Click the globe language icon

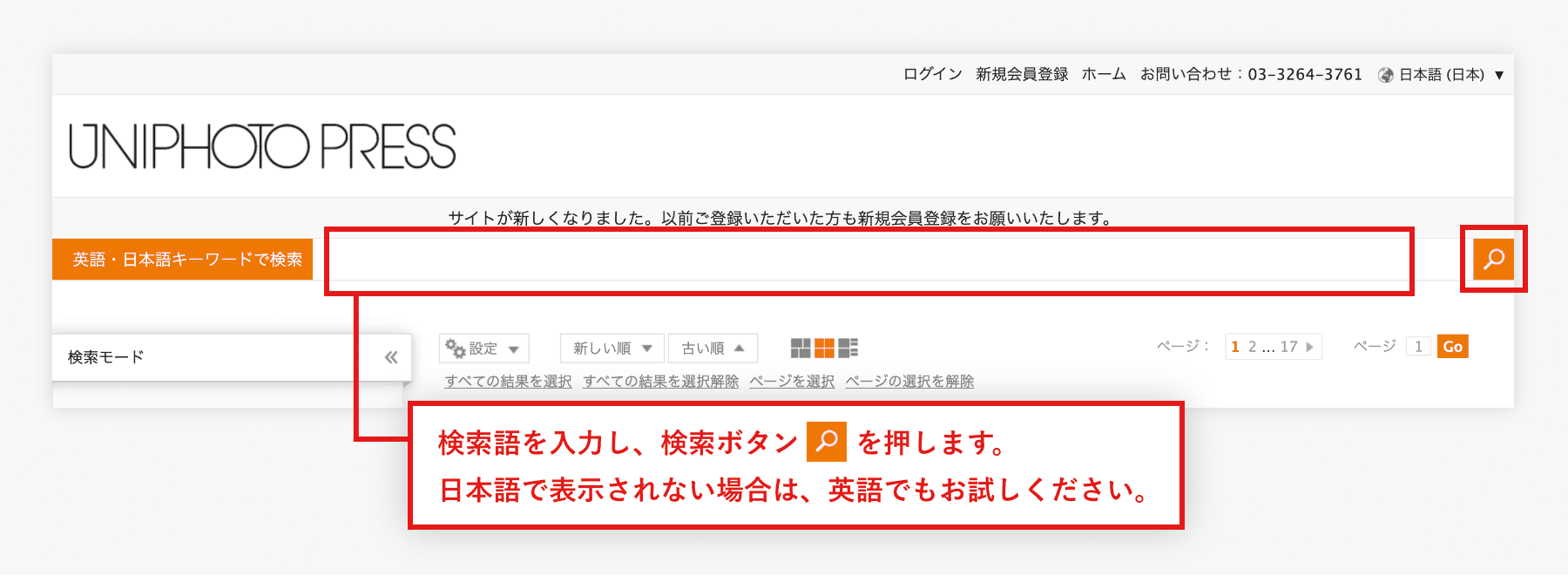pos(1385,75)
